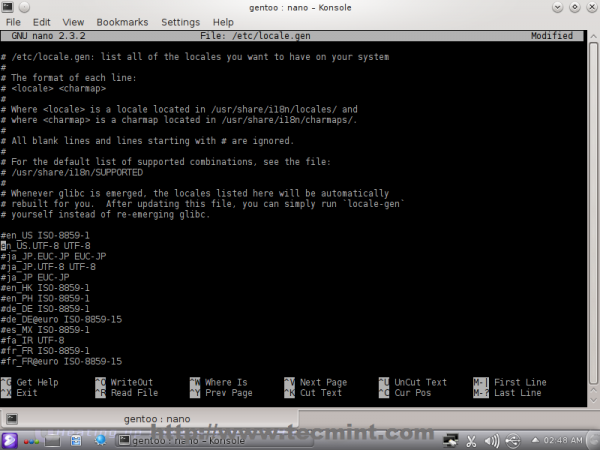Launch the file manager from panel

[76, 441]
